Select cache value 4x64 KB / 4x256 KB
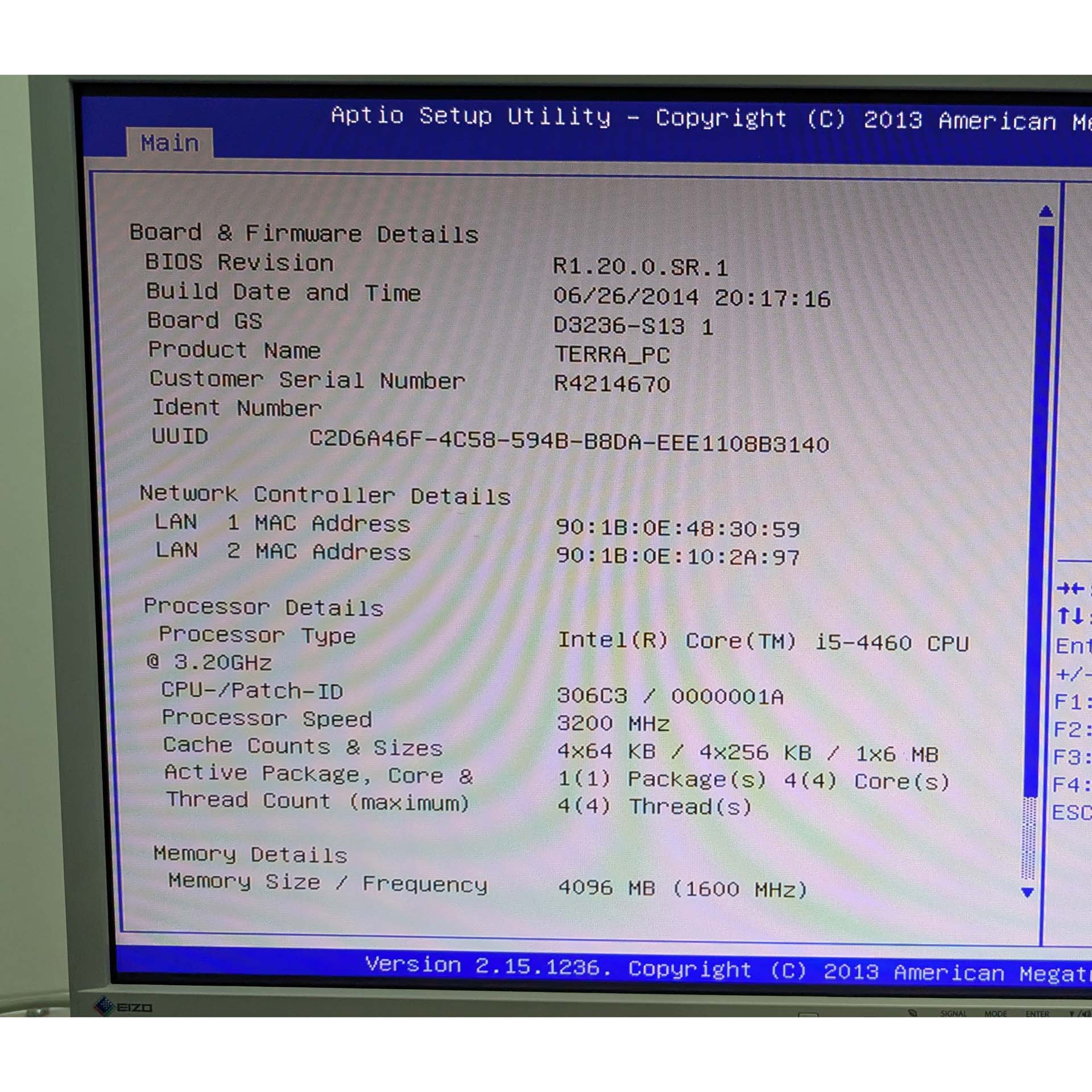 tap(685, 752)
